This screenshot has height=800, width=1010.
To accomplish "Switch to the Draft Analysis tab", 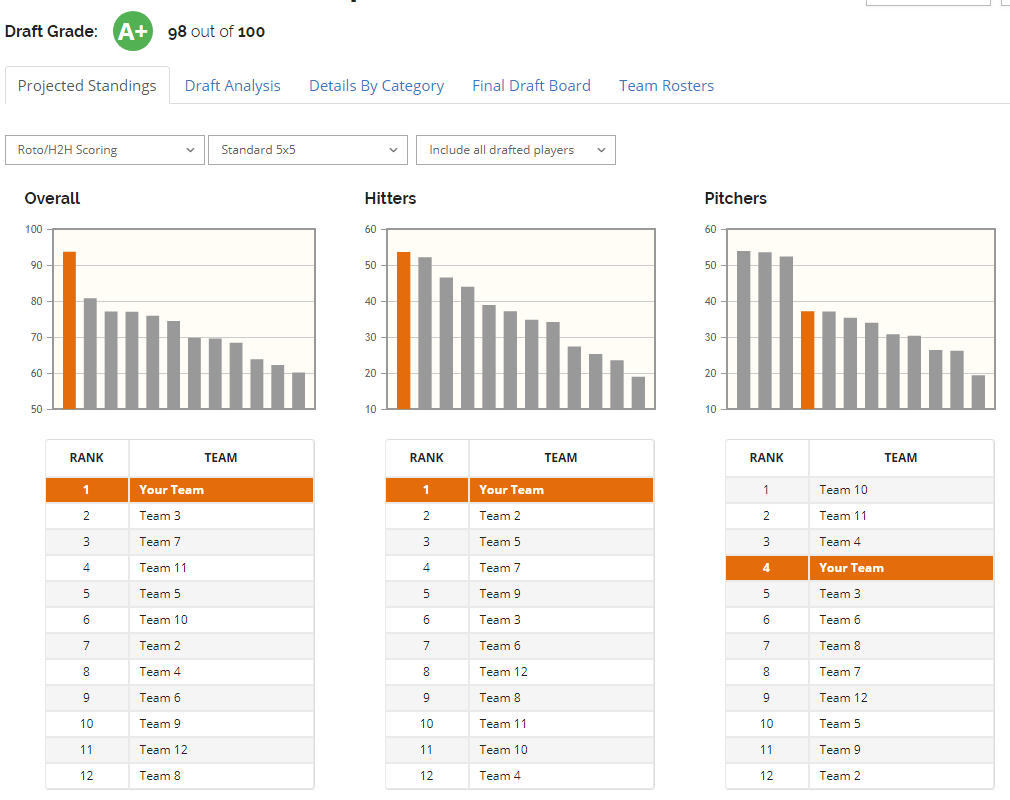I will pyautogui.click(x=232, y=86).
